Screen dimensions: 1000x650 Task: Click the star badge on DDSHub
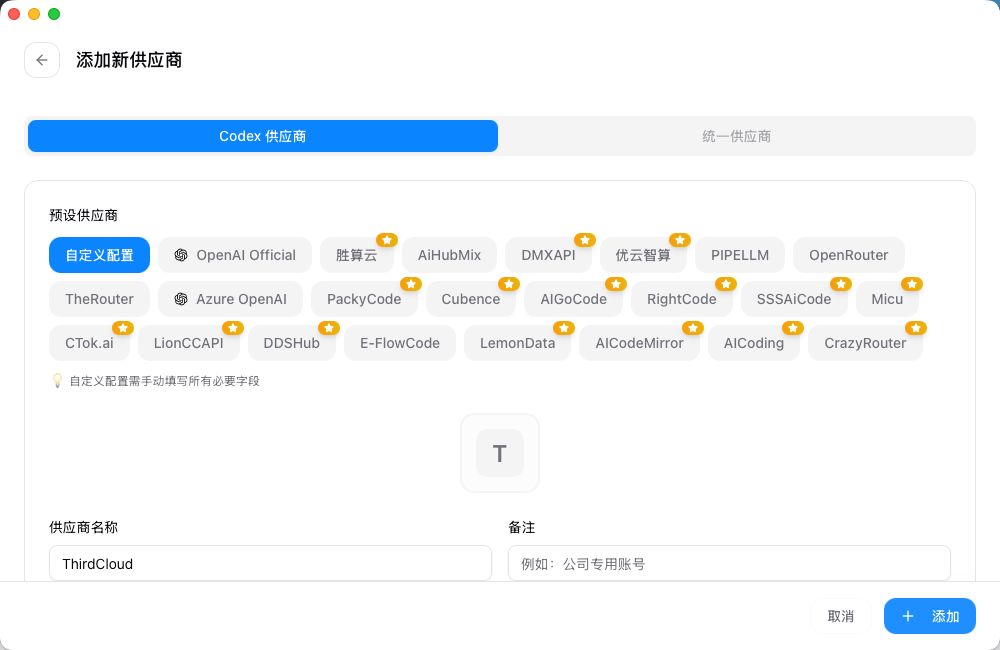(329, 328)
